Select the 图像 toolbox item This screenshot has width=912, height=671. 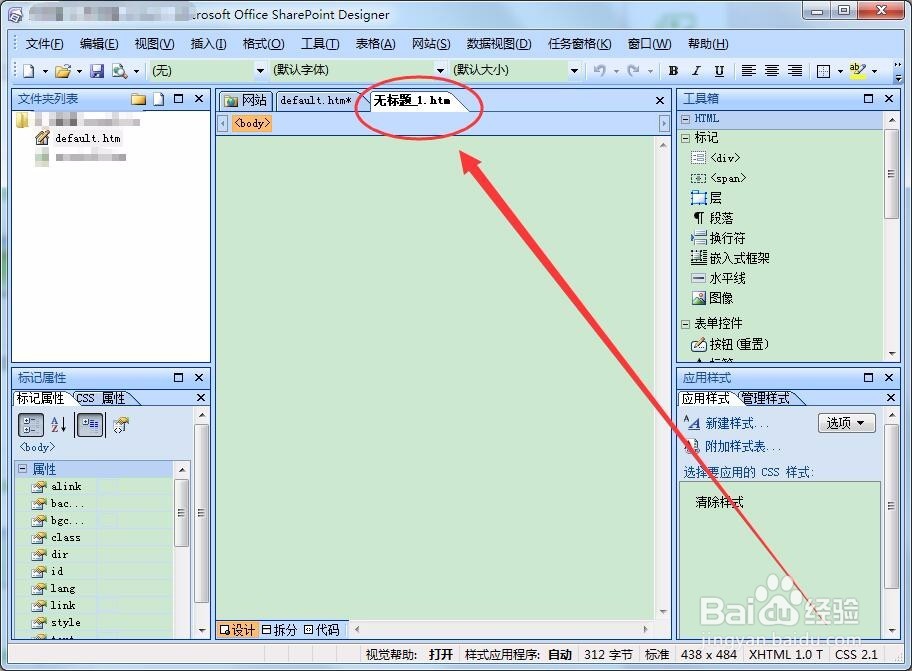pyautogui.click(x=712, y=298)
